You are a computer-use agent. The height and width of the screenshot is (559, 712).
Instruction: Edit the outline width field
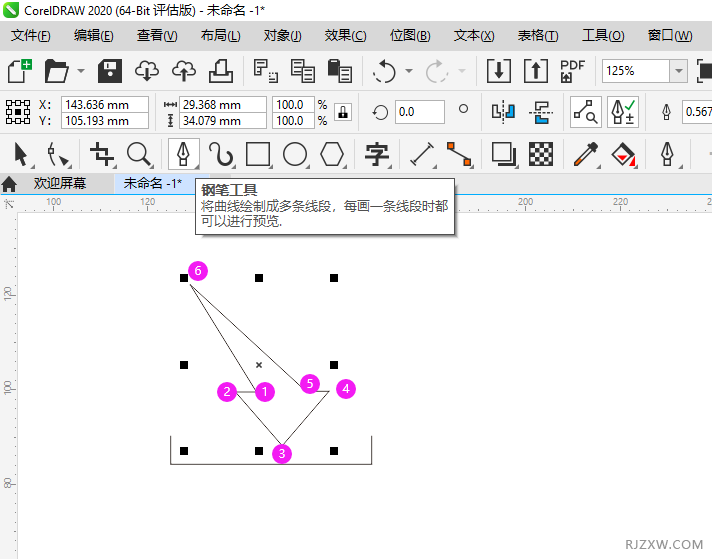tap(697, 112)
